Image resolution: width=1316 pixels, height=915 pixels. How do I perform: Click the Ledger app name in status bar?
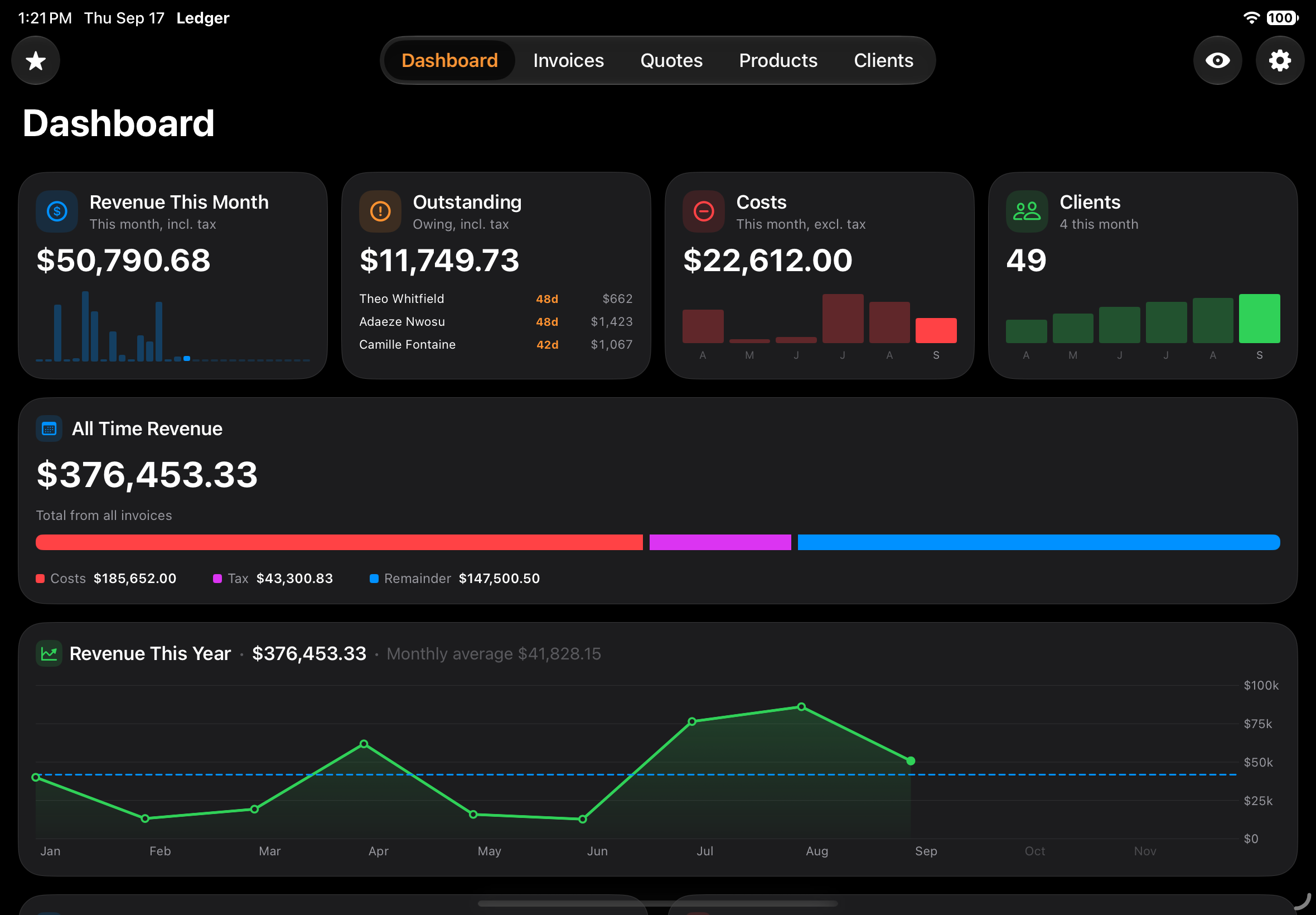point(202,18)
